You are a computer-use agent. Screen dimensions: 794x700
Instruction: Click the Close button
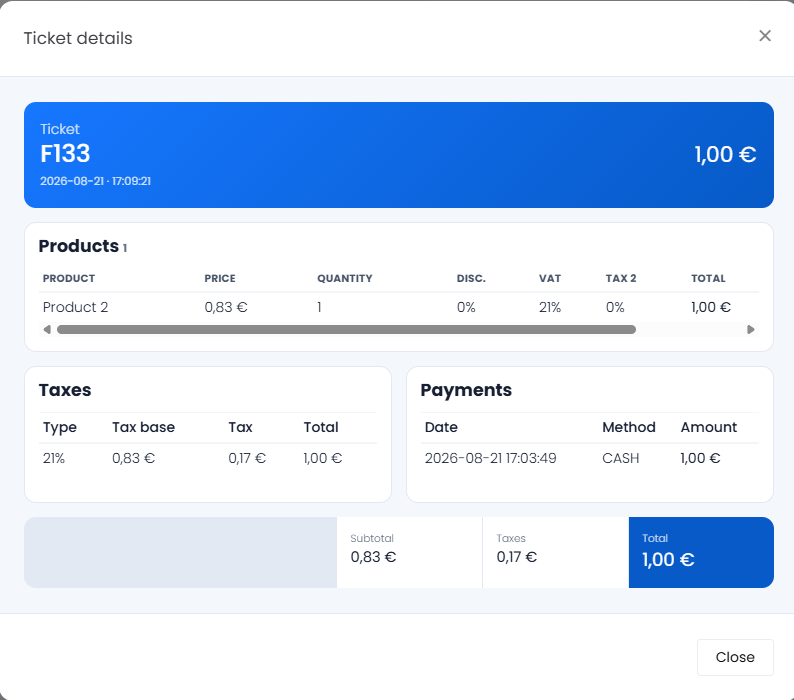click(735, 657)
